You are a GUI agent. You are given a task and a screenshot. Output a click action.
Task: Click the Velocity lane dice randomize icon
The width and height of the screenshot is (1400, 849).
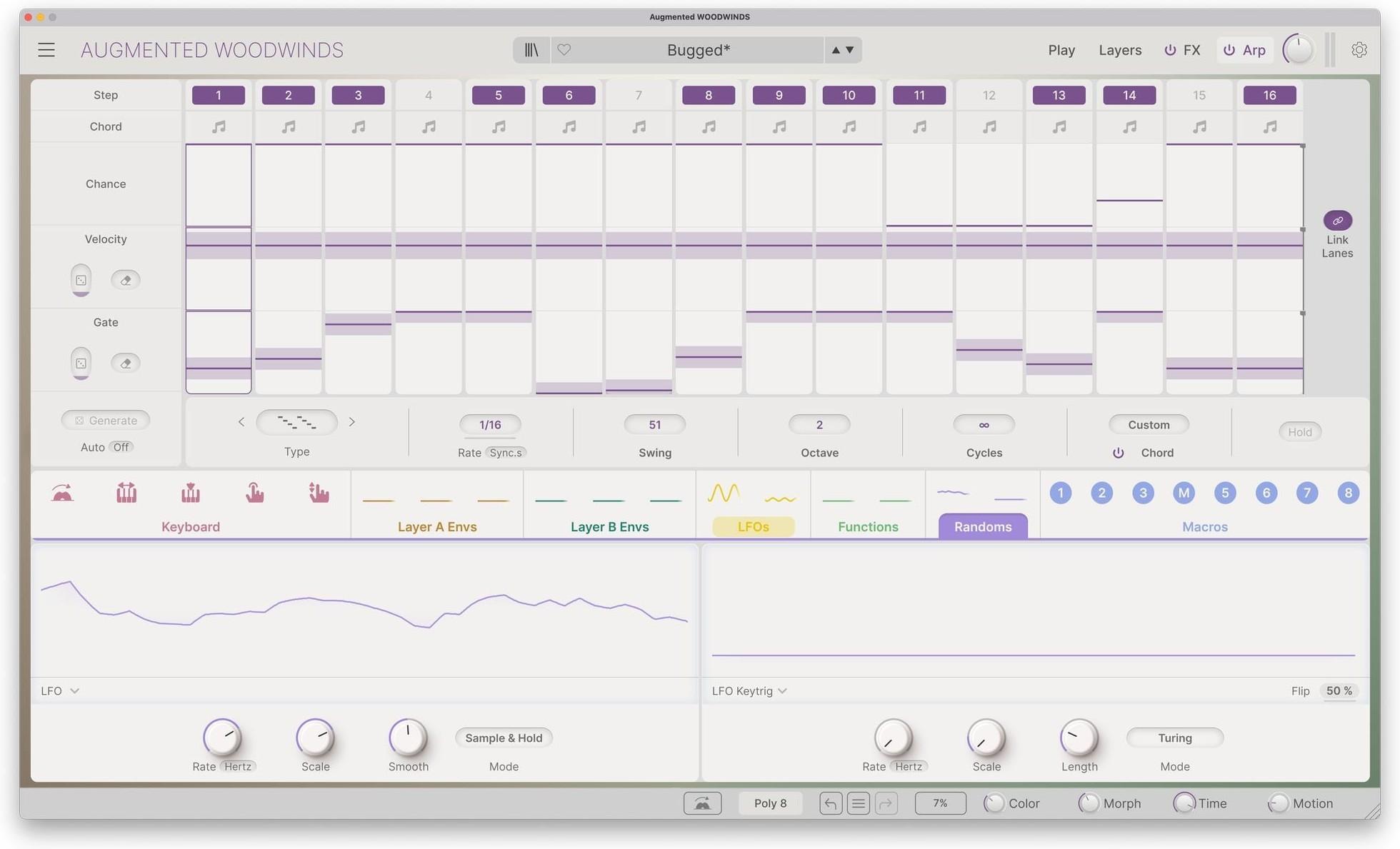[x=81, y=280]
